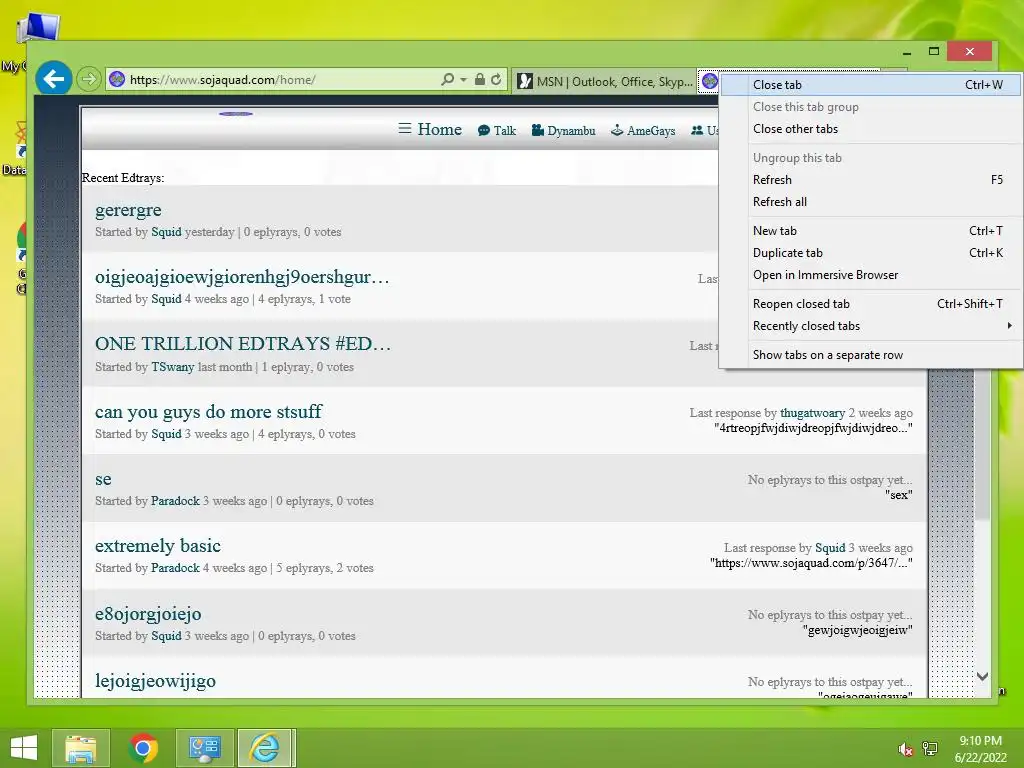The height and width of the screenshot is (768, 1024).
Task: Click the browser Forward arrow button
Action: pyautogui.click(x=88, y=80)
